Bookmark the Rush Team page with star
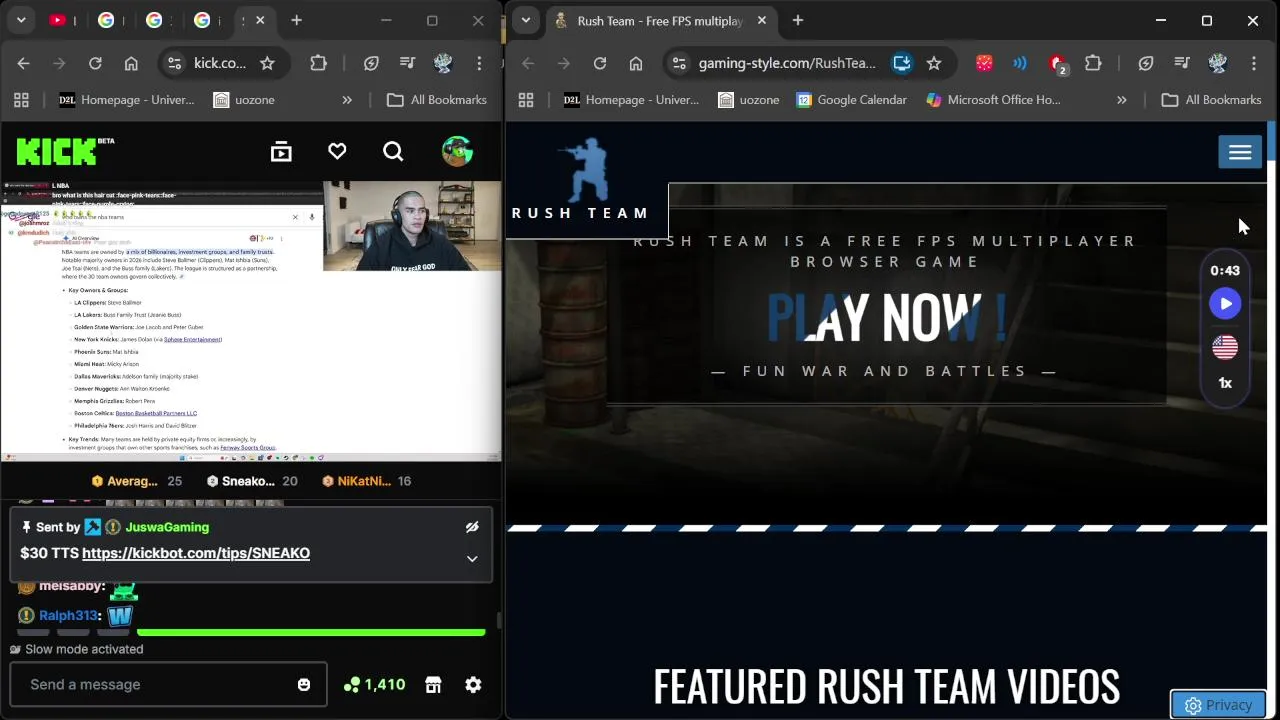Image resolution: width=1280 pixels, height=720 pixels. pos(934,63)
